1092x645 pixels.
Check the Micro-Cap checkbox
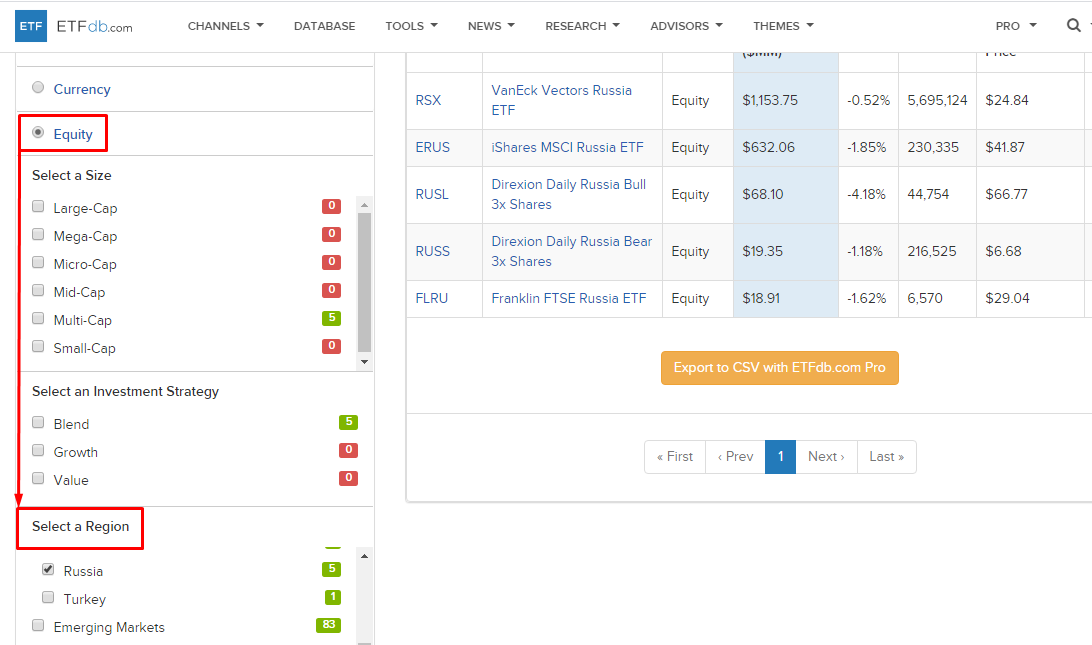click(x=38, y=263)
